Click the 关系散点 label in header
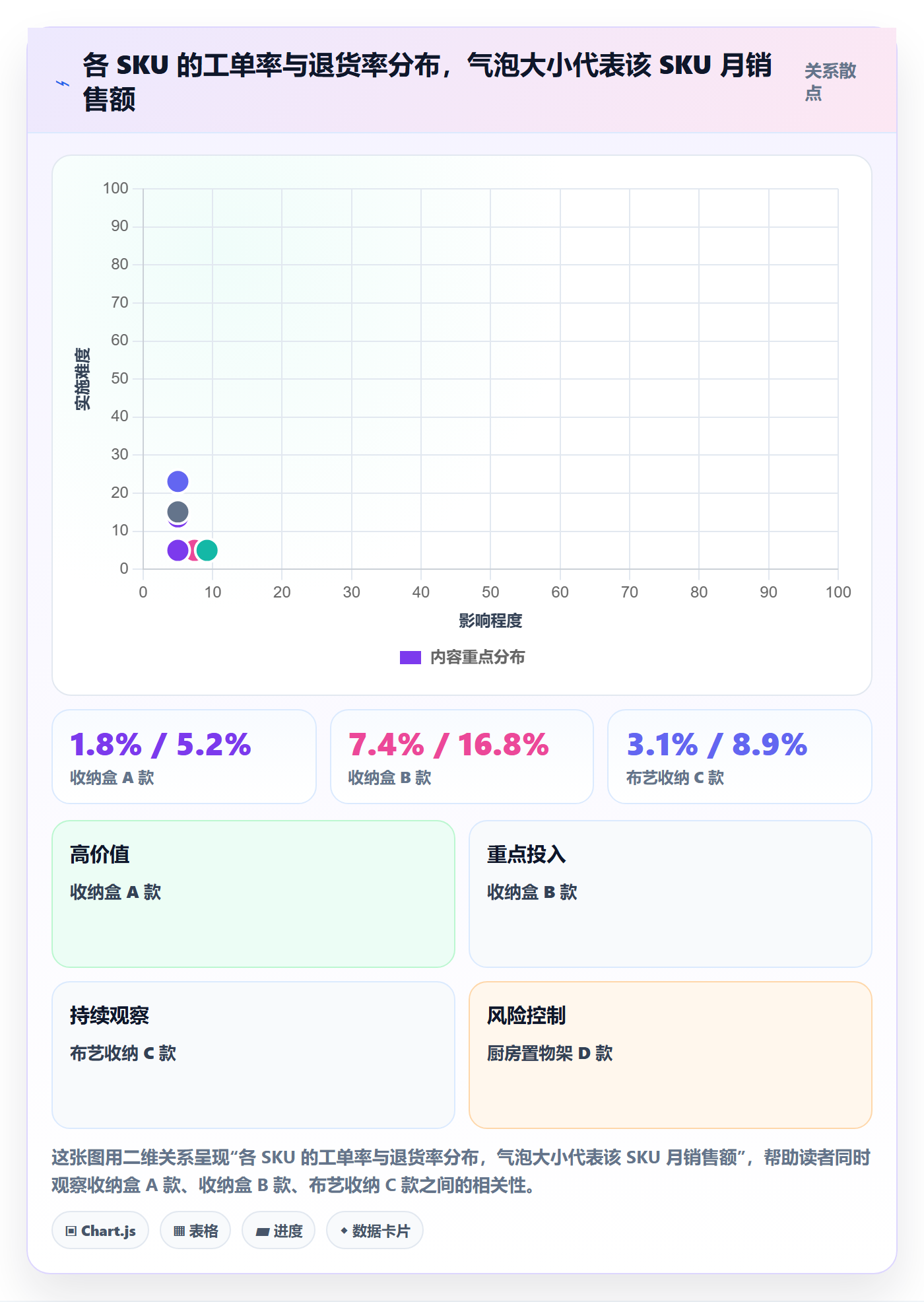The height and width of the screenshot is (1302, 924). tap(830, 82)
